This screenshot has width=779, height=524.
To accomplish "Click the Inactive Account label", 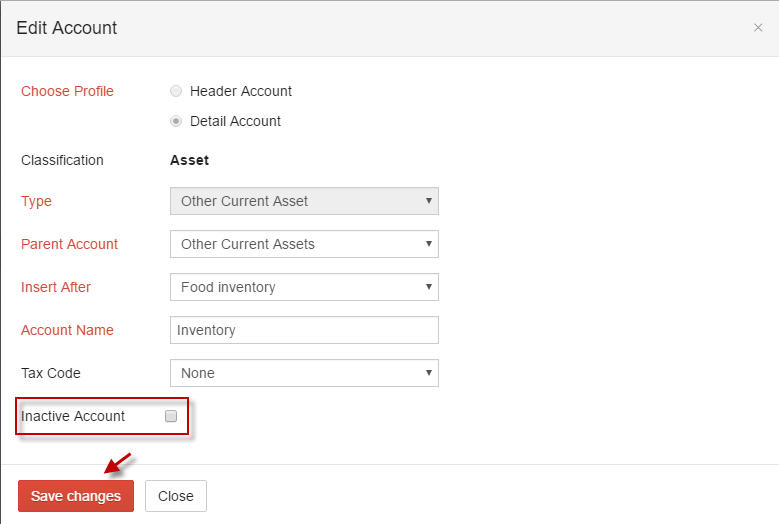I will 73,416.
